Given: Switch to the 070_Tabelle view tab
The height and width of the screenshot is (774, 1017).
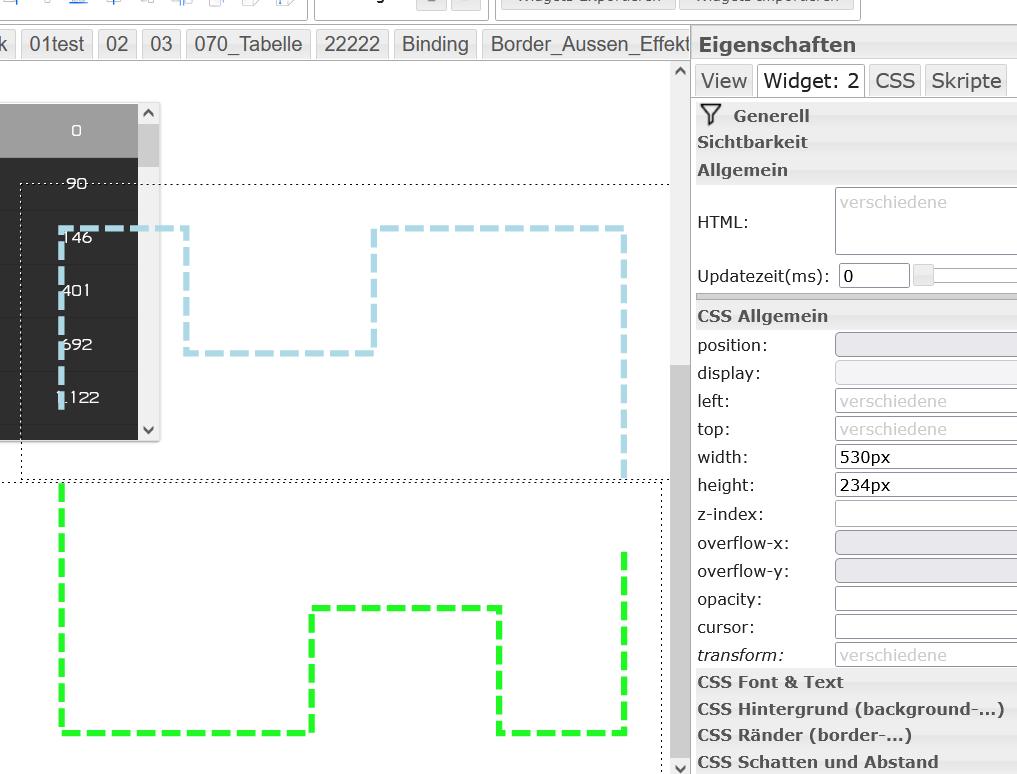Looking at the screenshot, I should point(250,45).
